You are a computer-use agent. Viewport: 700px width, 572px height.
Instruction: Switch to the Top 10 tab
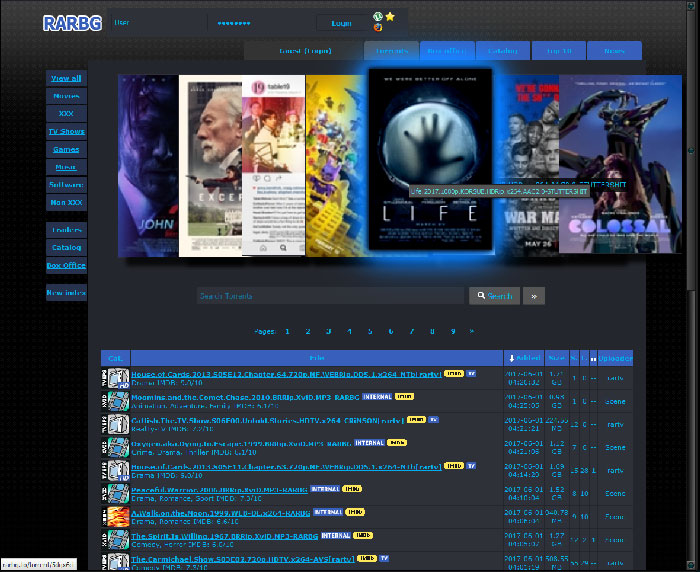tap(559, 51)
